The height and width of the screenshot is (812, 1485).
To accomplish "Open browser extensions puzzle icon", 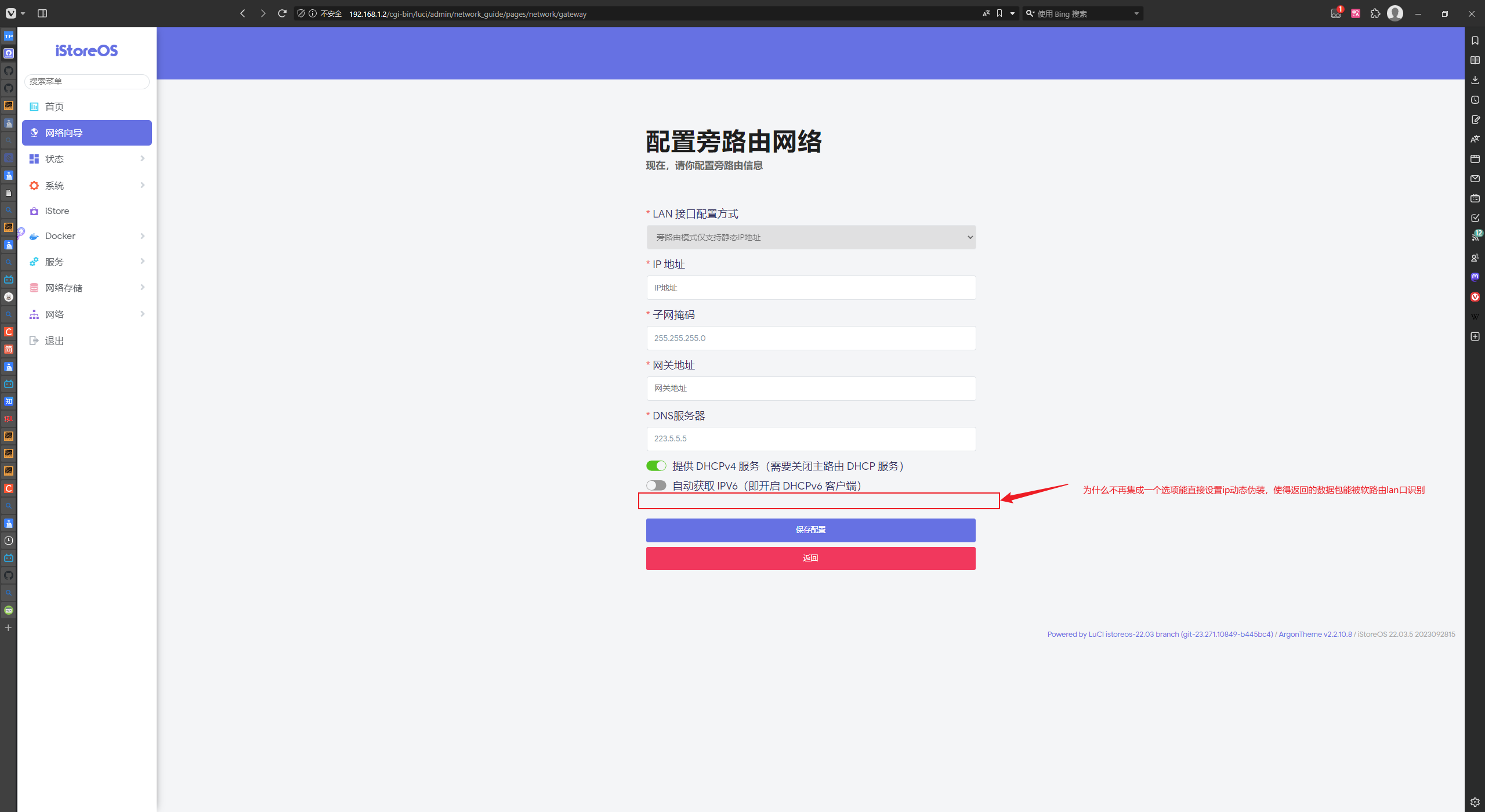I will point(1375,13).
